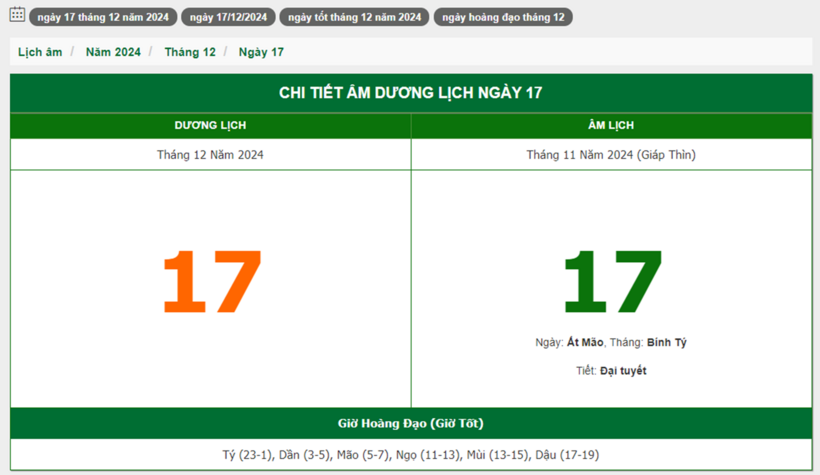Open 'ngày tốt tháng 12 năm 2024' tag
This screenshot has height=475, width=820.
pyautogui.click(x=354, y=18)
